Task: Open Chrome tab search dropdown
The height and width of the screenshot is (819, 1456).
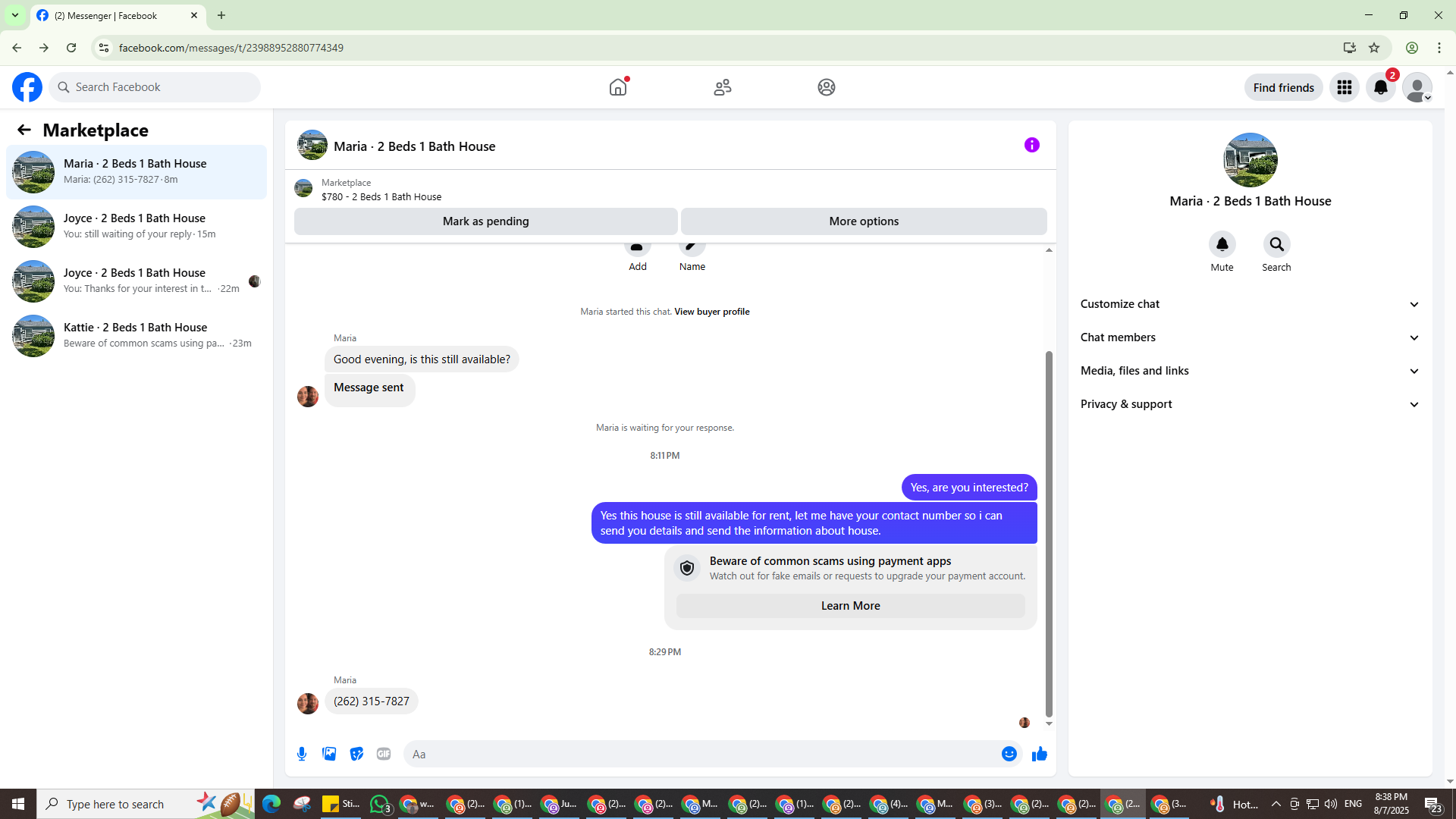Action: (14, 15)
